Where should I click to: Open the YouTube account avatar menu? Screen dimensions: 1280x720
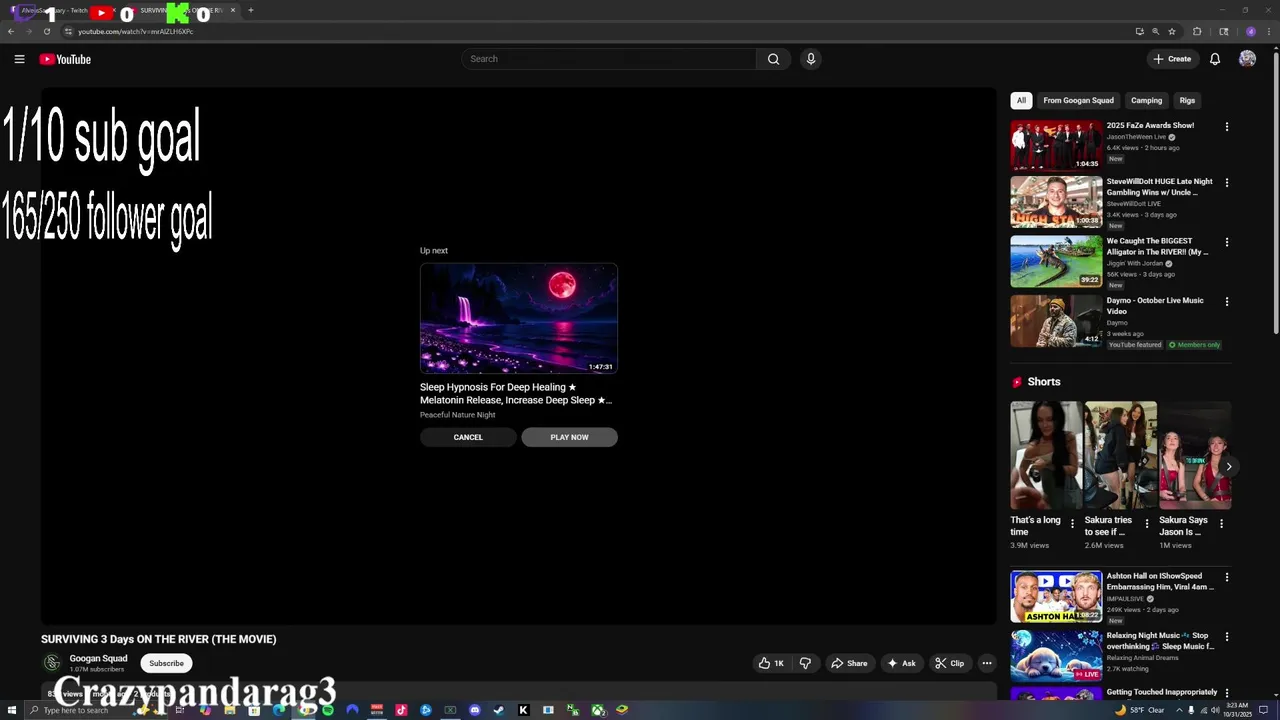point(1247,59)
